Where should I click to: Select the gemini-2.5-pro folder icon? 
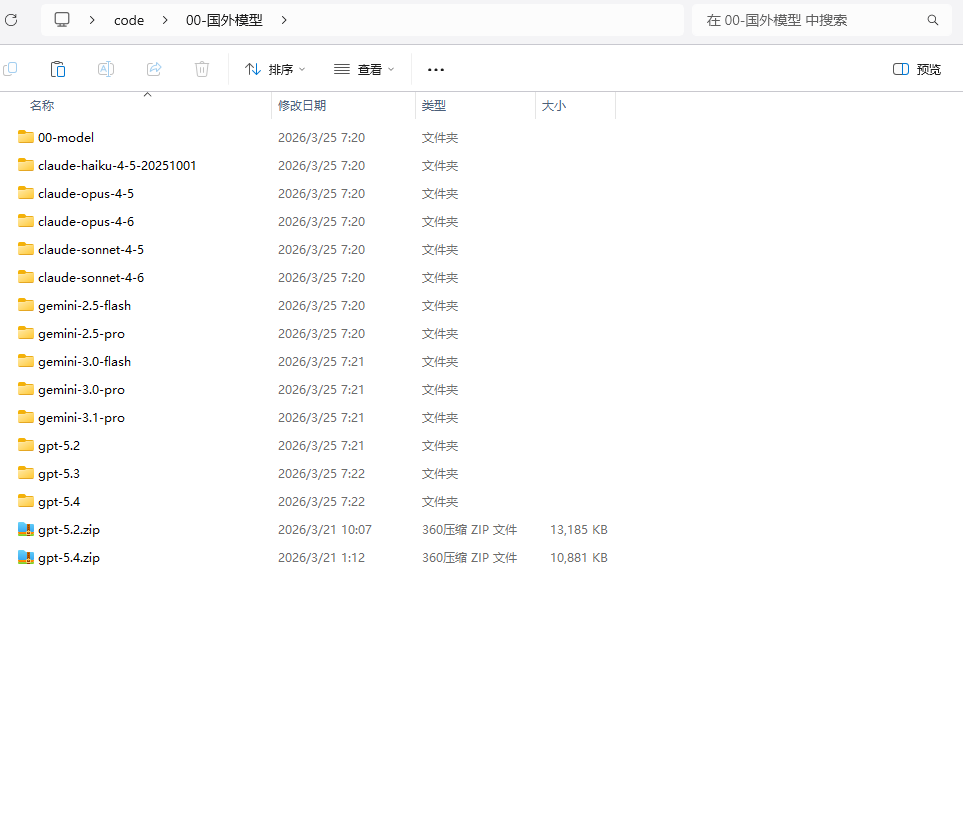(26, 333)
